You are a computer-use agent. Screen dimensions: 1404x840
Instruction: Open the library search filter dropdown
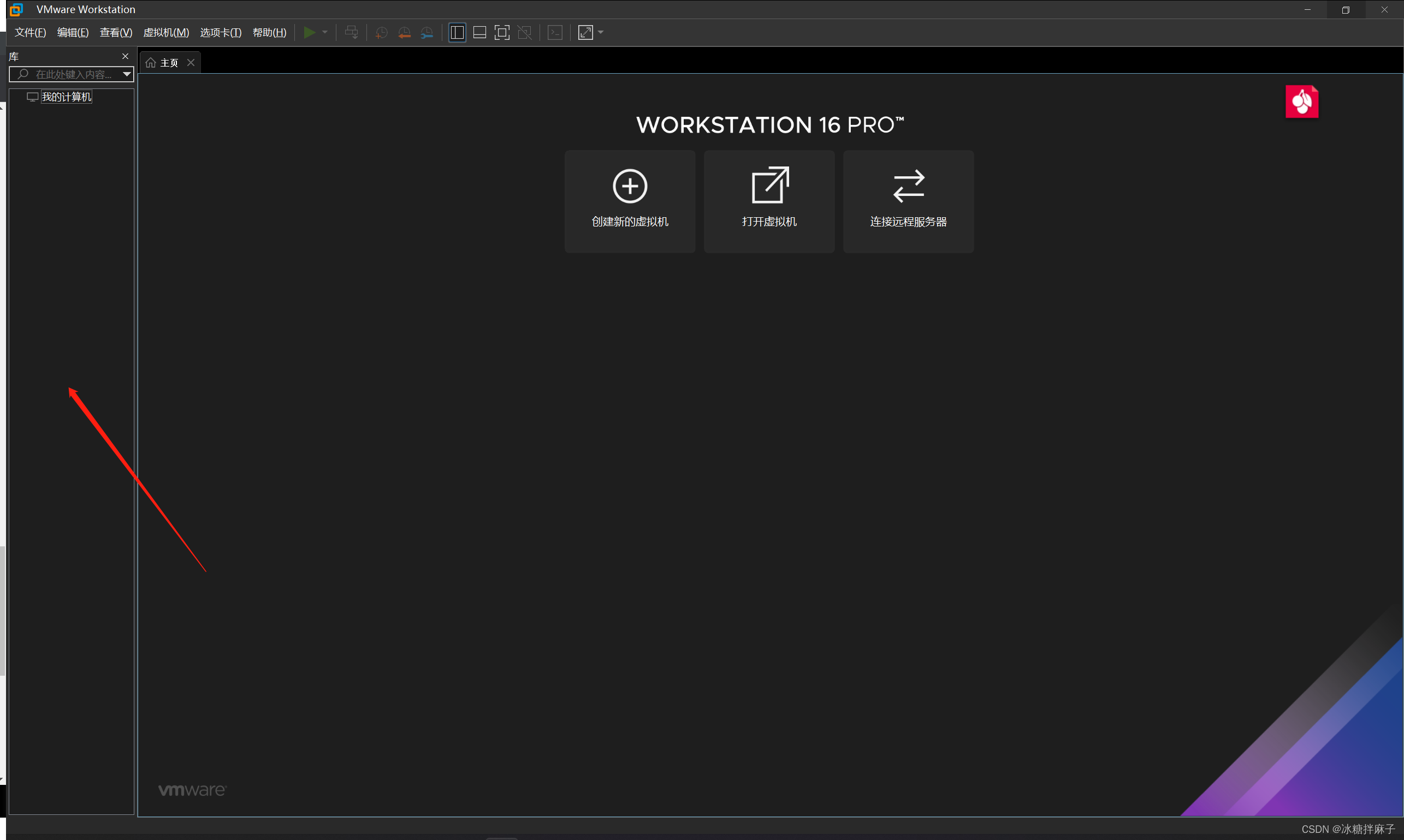pyautogui.click(x=127, y=74)
